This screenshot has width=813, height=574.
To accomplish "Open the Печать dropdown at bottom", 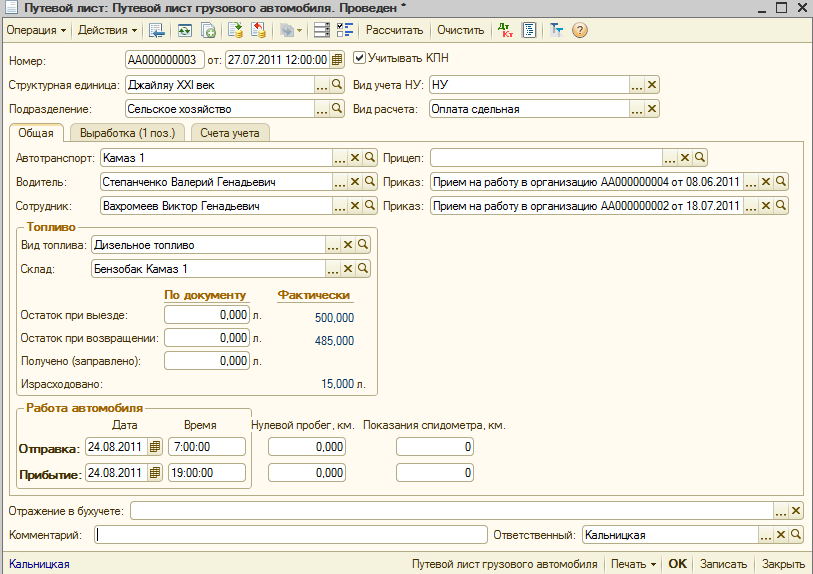I will point(634,564).
